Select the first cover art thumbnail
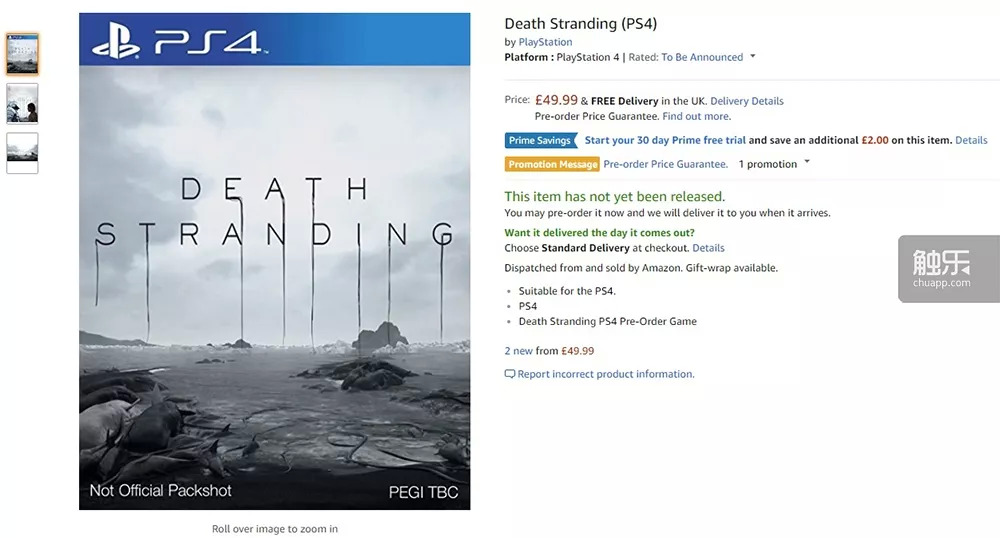1000x538 pixels. click(22, 54)
